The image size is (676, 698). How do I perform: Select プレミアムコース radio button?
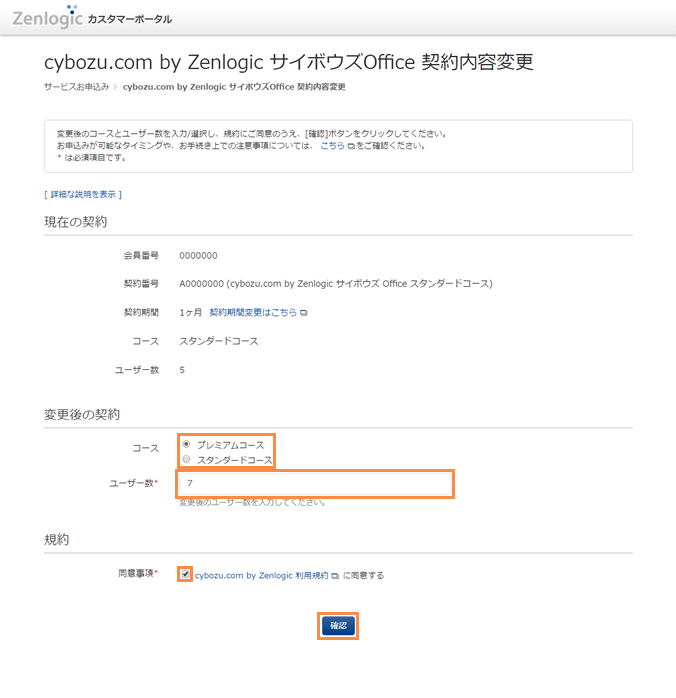[186, 444]
